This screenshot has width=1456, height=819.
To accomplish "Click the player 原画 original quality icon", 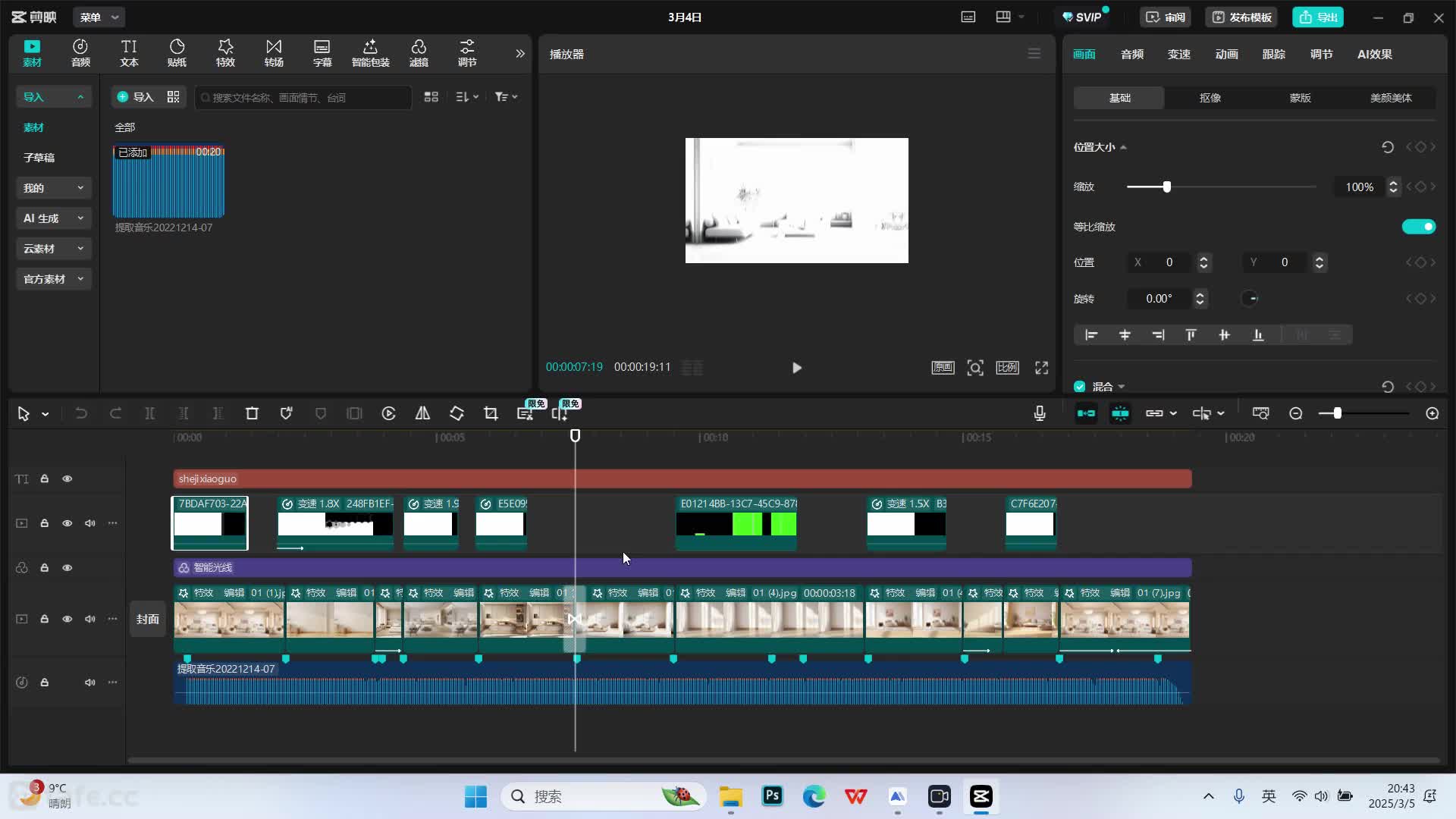I will tap(943, 368).
